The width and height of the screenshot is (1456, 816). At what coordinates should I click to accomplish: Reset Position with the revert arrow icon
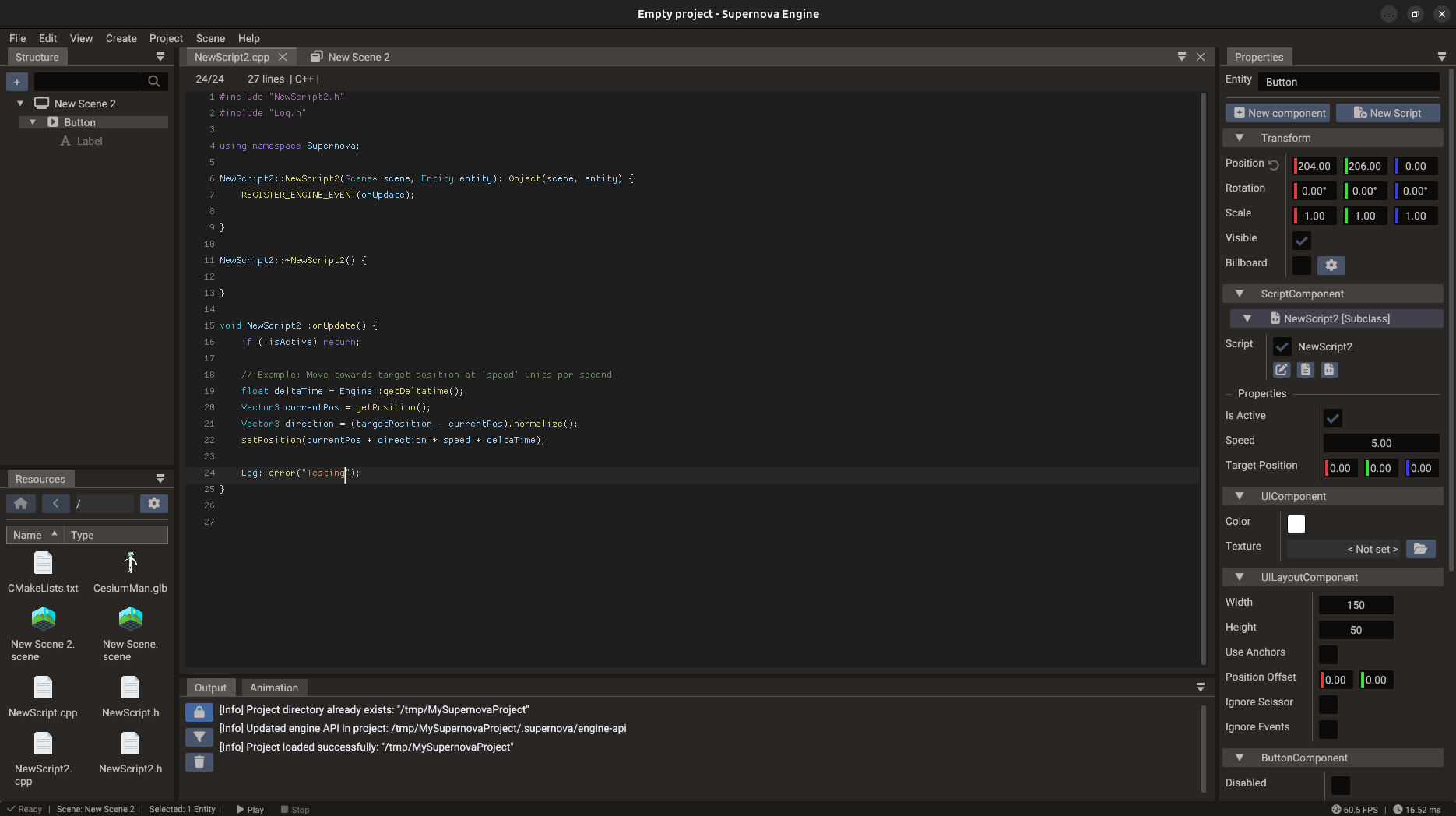(1274, 164)
